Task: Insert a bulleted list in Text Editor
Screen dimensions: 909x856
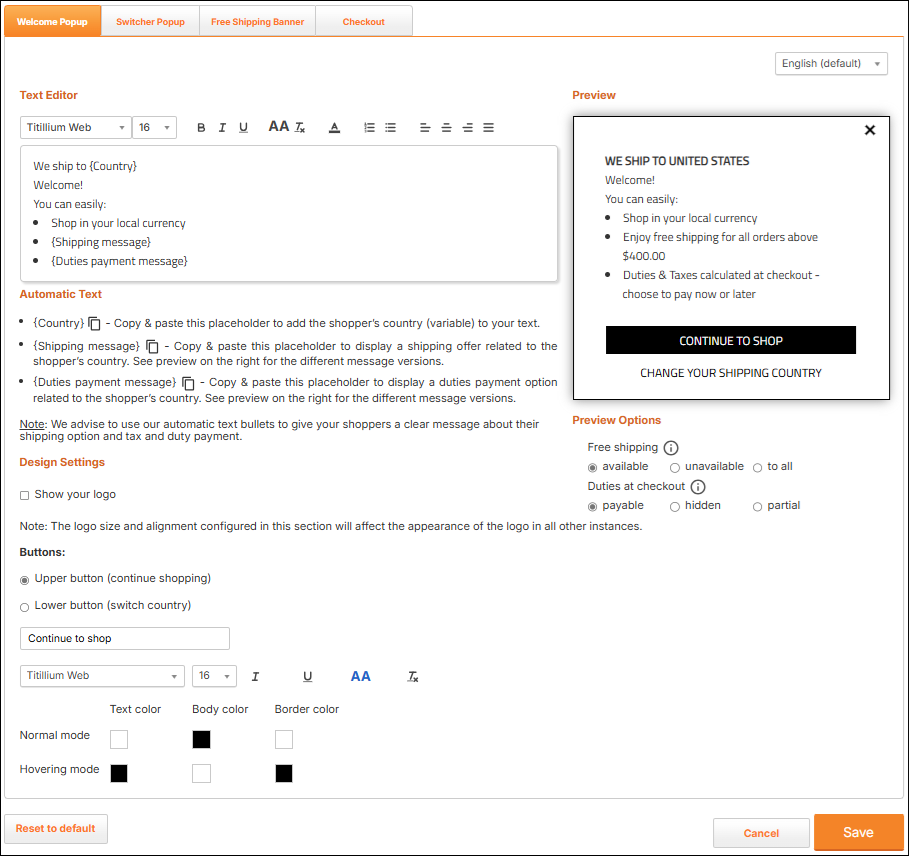Action: click(391, 128)
